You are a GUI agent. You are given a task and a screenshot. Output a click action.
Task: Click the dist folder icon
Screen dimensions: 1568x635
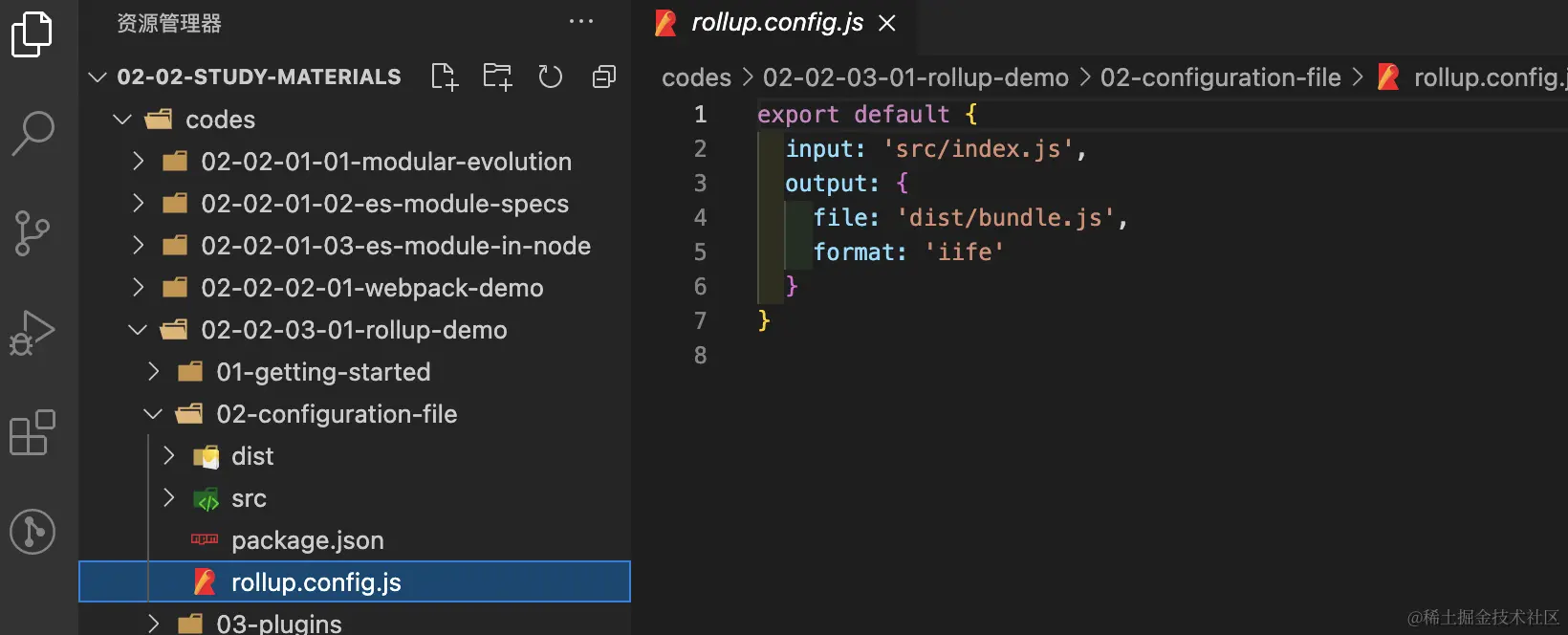[207, 457]
